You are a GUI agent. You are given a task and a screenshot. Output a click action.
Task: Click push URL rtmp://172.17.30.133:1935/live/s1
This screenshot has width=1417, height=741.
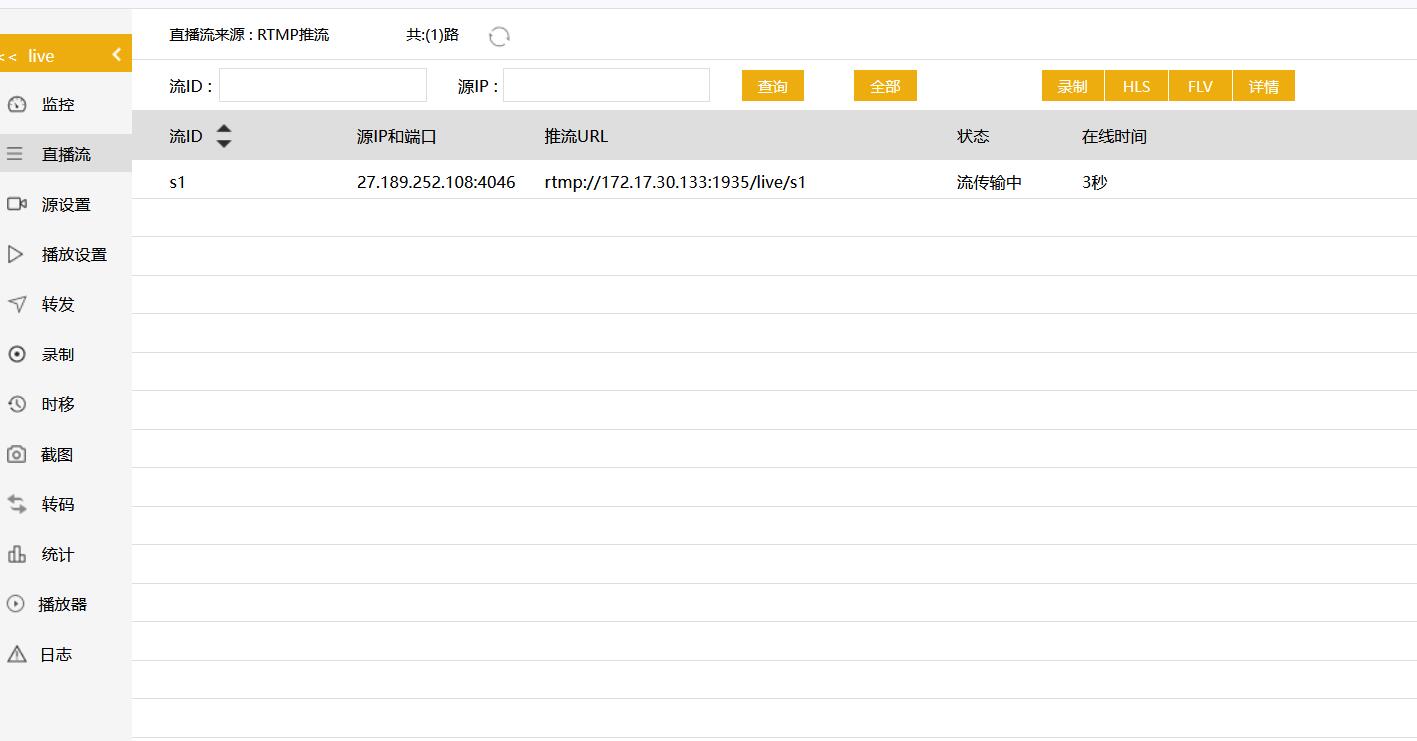pyautogui.click(x=675, y=182)
